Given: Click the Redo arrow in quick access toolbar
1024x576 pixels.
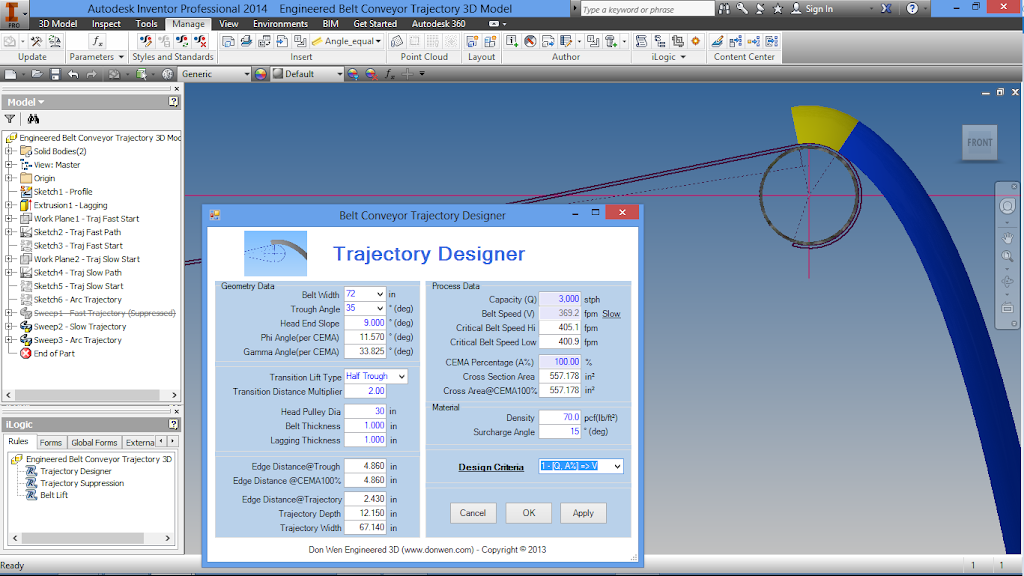Looking at the screenshot, I should click(x=91, y=74).
